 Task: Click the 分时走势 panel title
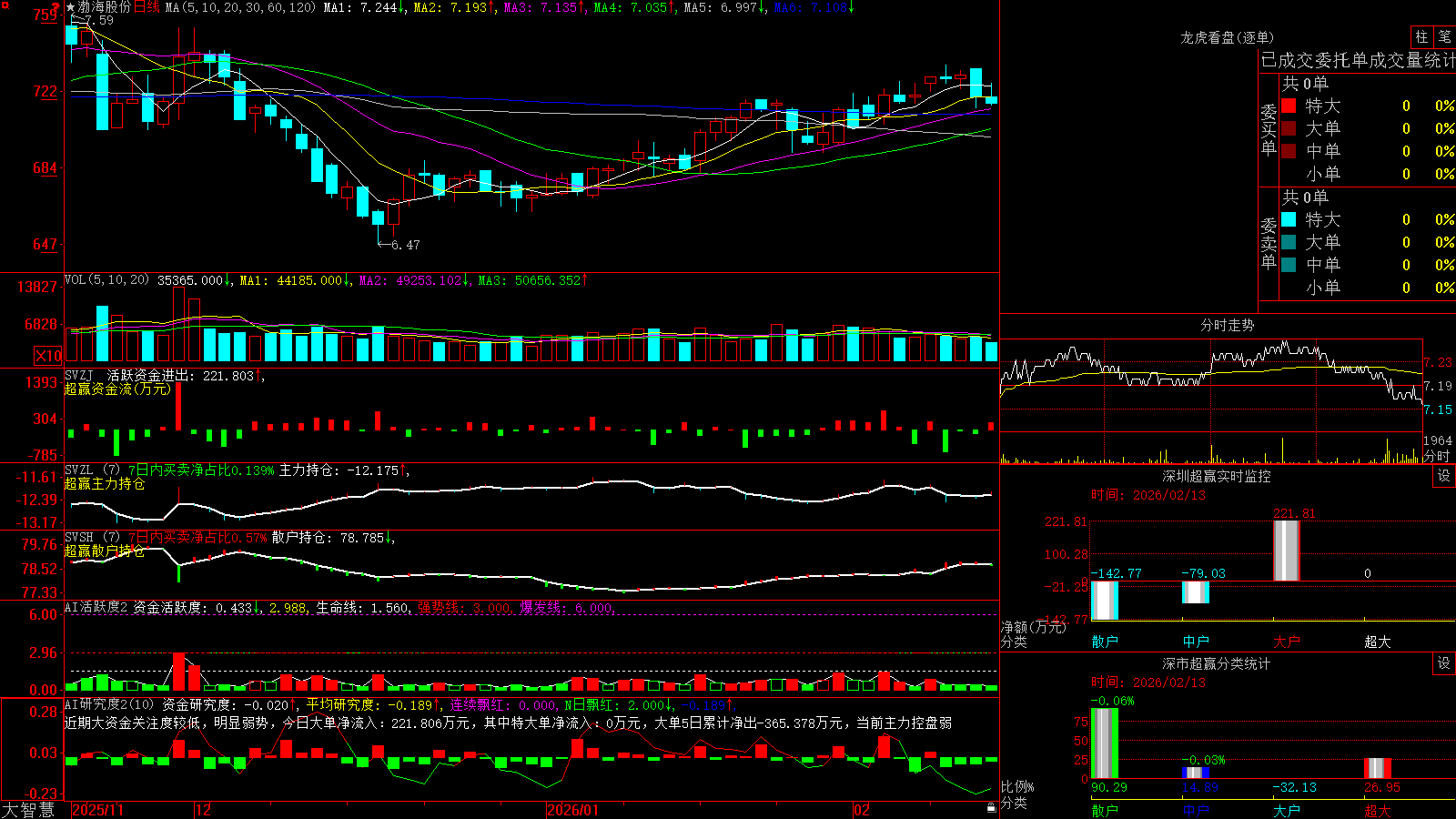coord(1227,325)
